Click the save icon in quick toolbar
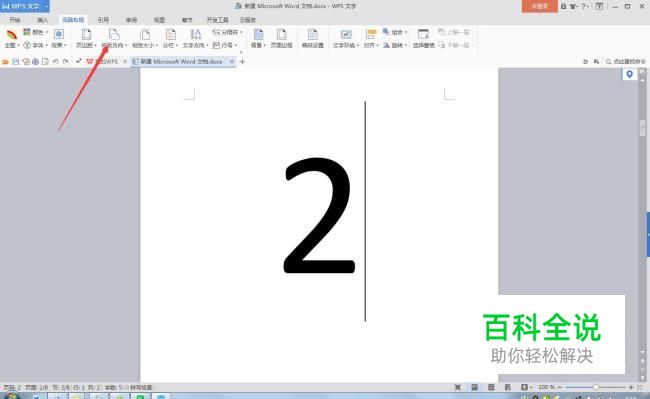 pyautogui.click(x=16, y=62)
